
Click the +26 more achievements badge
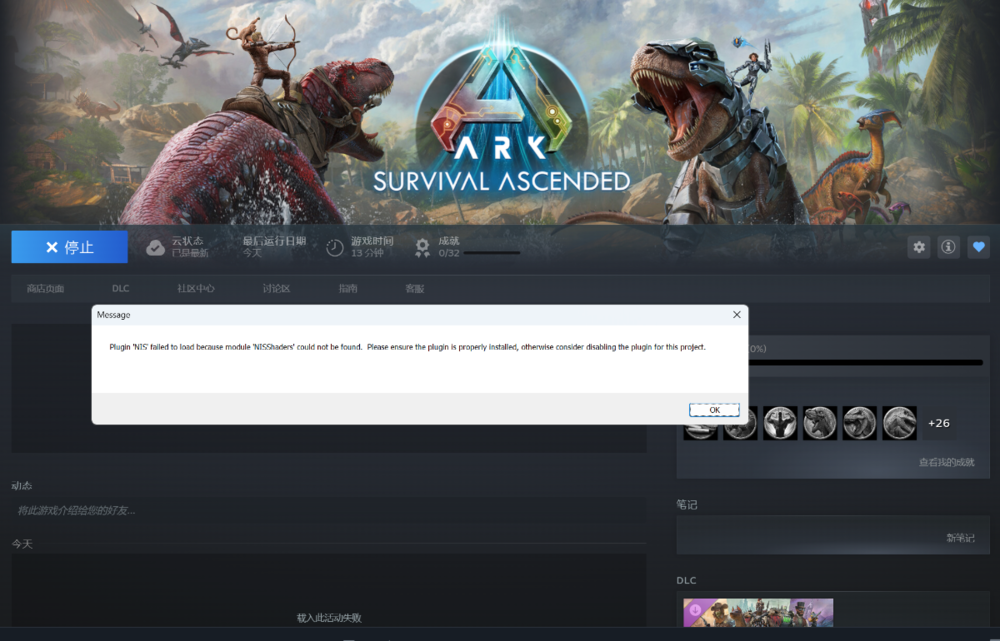click(x=939, y=423)
